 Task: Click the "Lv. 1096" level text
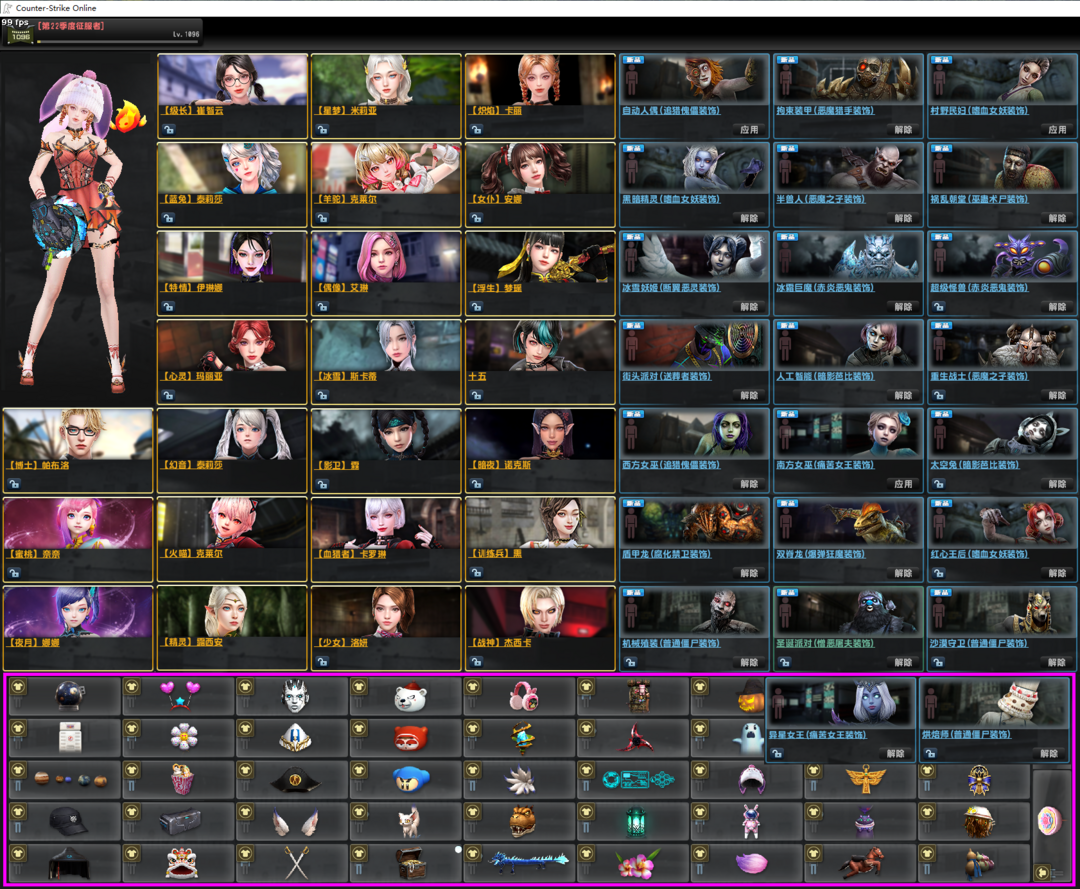186,34
